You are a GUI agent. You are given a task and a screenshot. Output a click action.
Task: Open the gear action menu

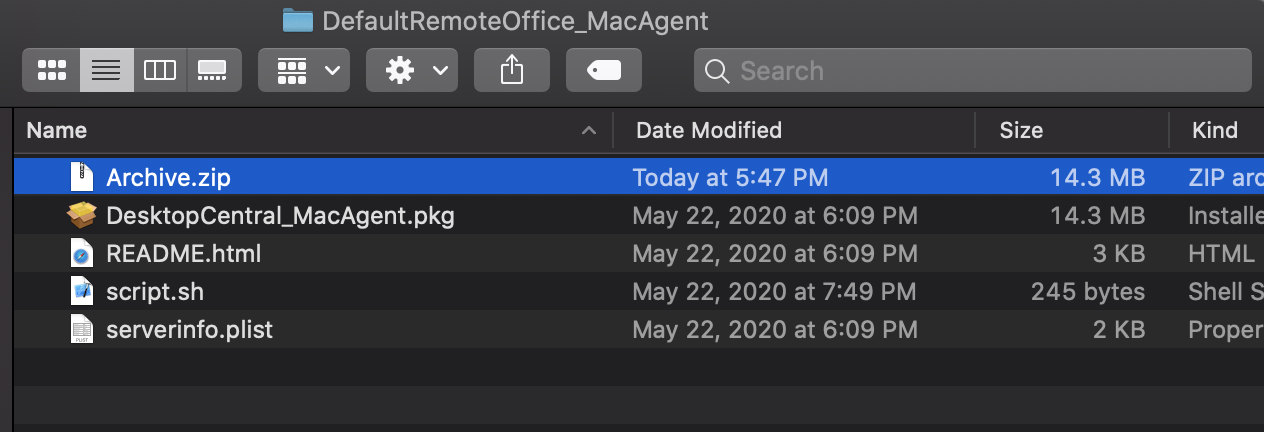[x=412, y=70]
